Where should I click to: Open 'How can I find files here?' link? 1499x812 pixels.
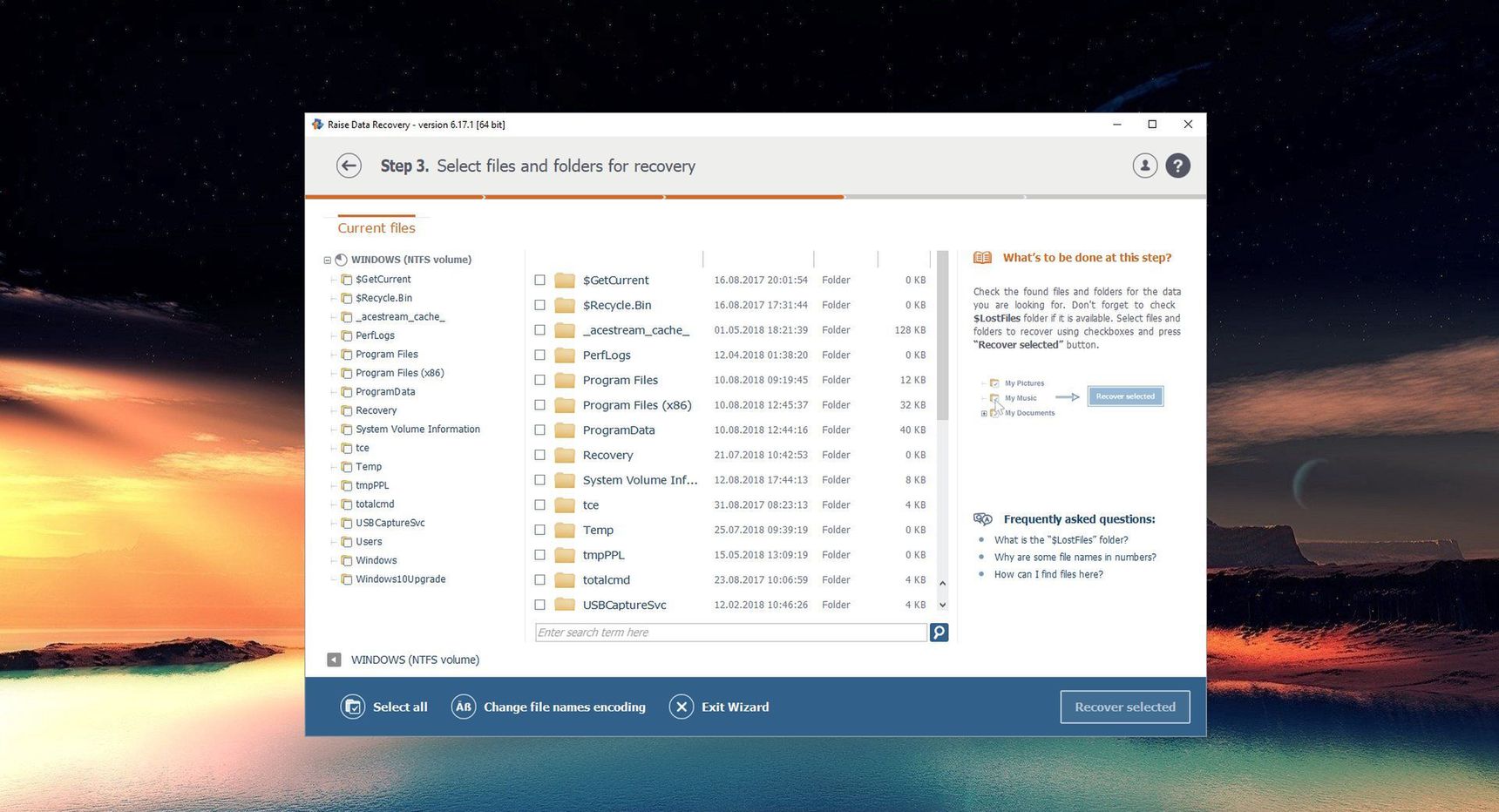pos(1048,575)
